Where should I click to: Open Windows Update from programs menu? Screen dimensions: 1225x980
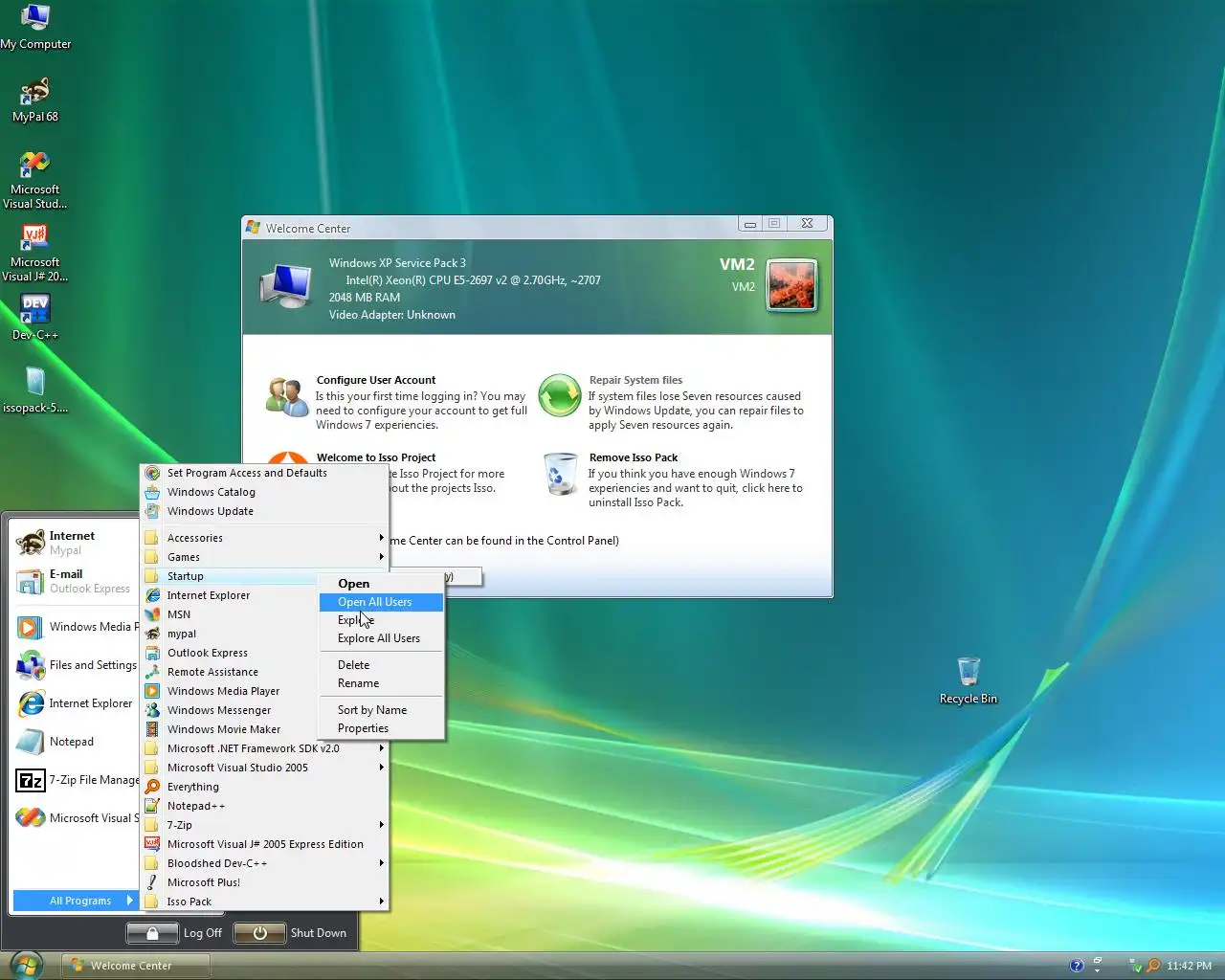pos(265,511)
